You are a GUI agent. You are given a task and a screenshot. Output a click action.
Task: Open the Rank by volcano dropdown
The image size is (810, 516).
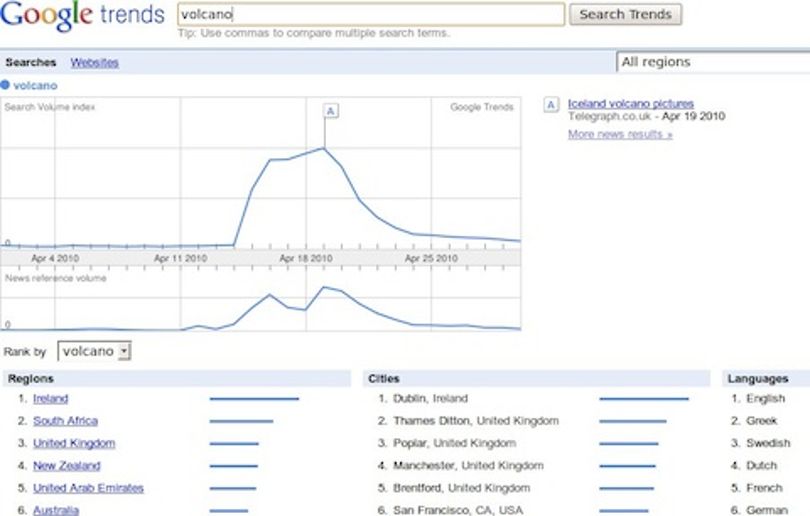(x=95, y=351)
